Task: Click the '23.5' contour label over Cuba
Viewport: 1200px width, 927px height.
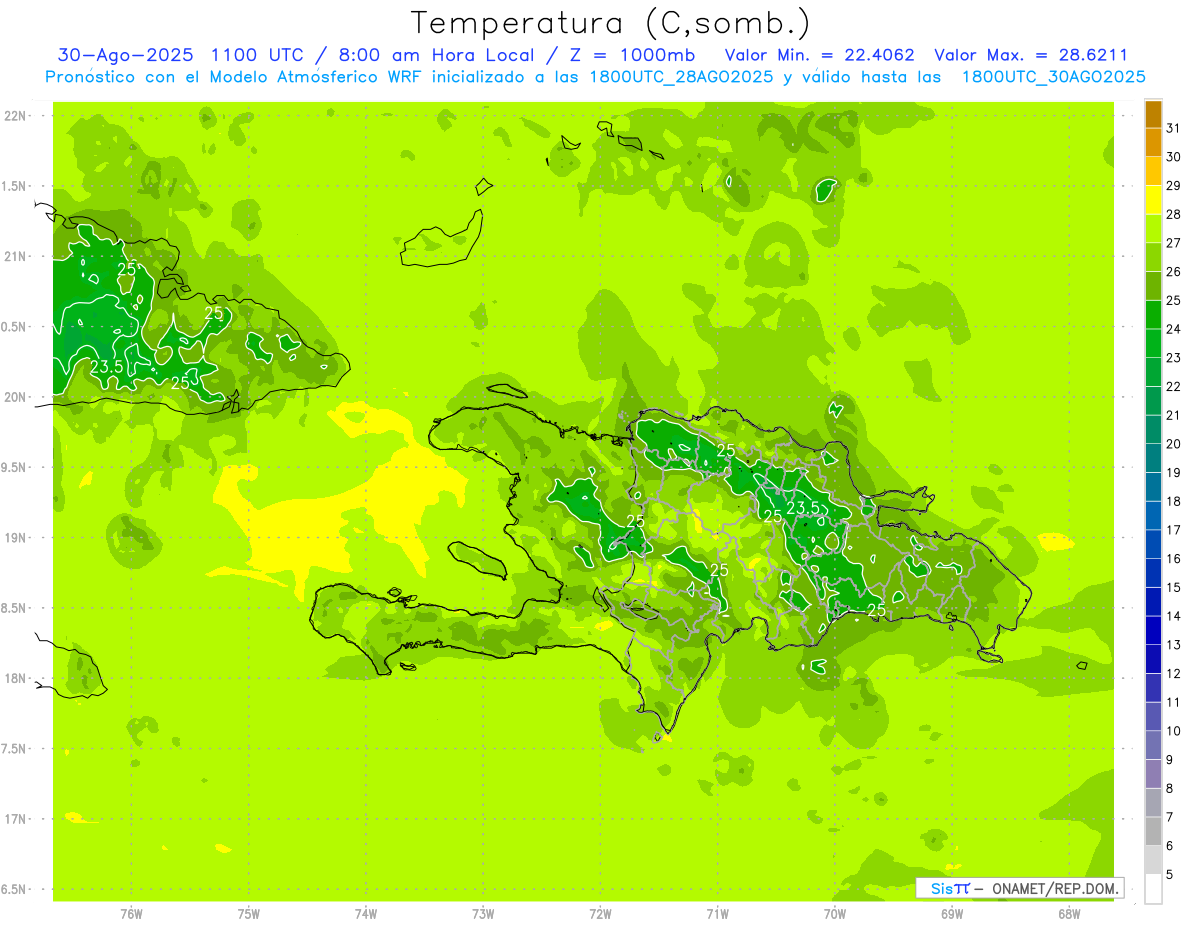Action: (x=106, y=367)
